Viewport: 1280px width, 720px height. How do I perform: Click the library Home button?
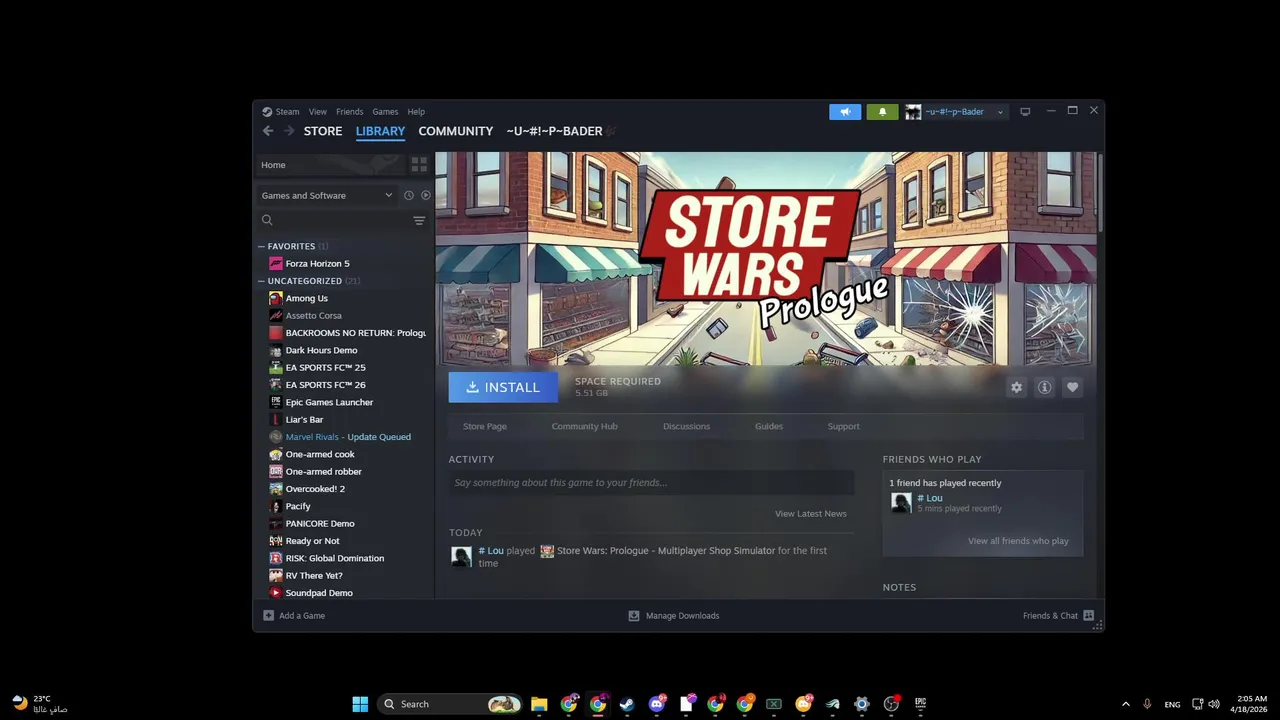tap(330, 165)
